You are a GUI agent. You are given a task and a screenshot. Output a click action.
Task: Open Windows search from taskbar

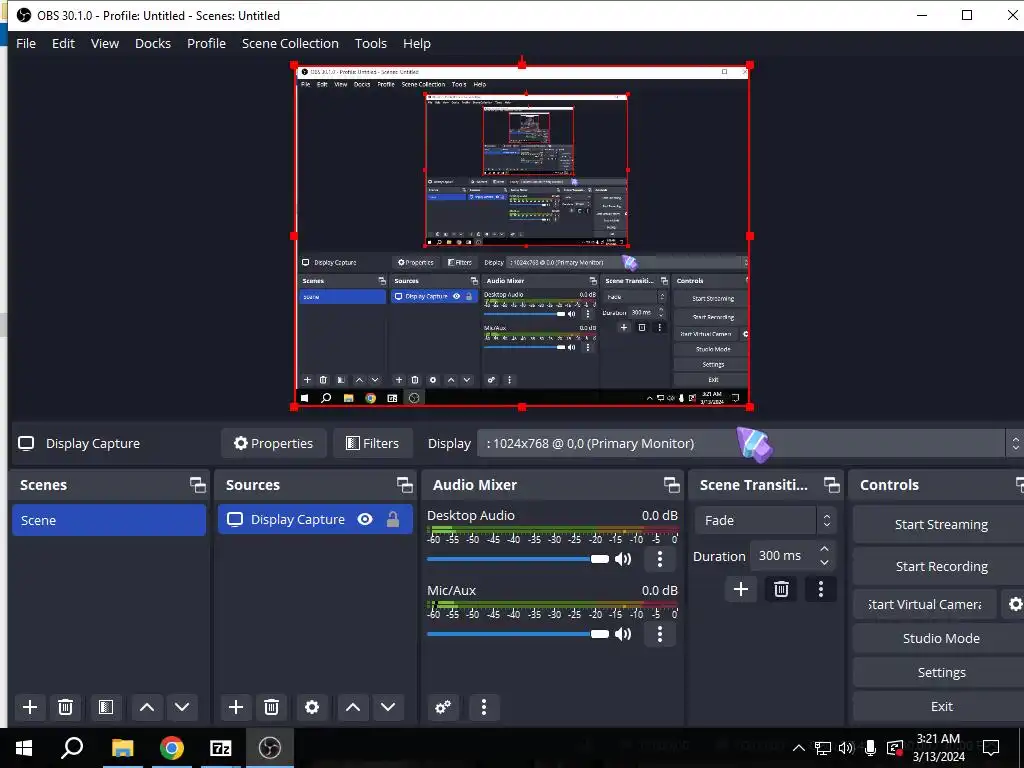click(x=72, y=748)
